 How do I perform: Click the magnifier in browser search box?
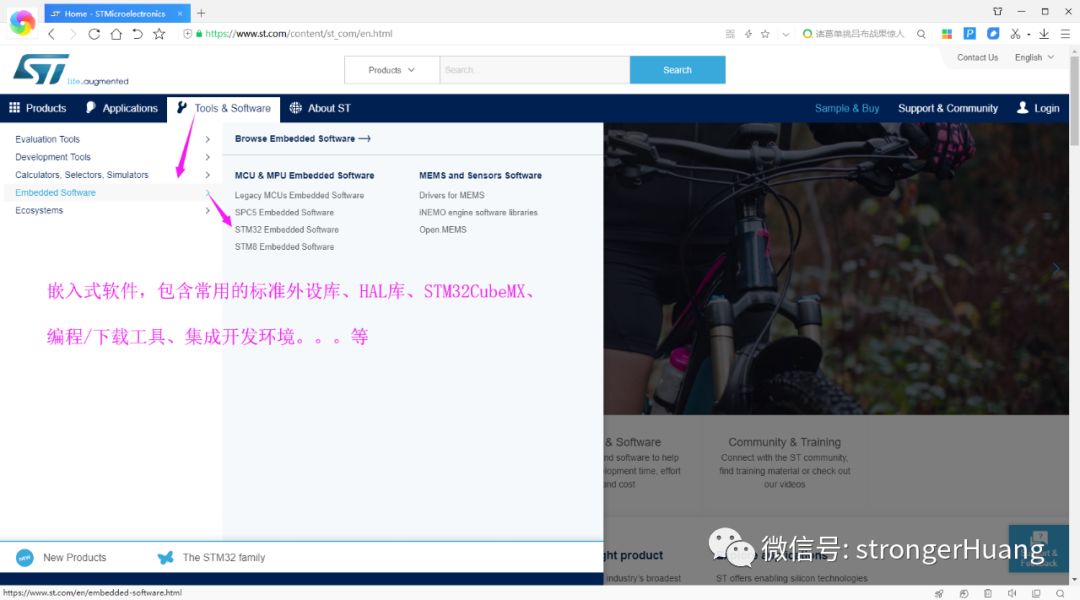(921, 34)
